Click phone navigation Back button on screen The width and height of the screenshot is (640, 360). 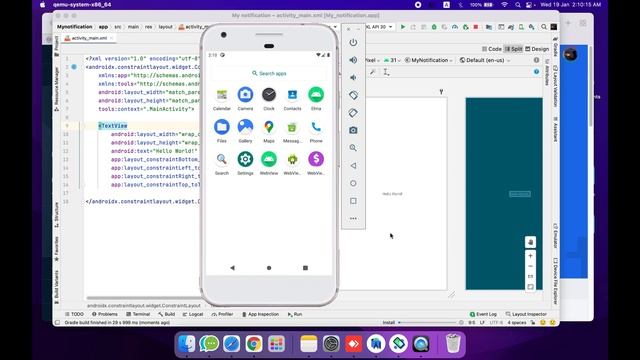coord(232,268)
